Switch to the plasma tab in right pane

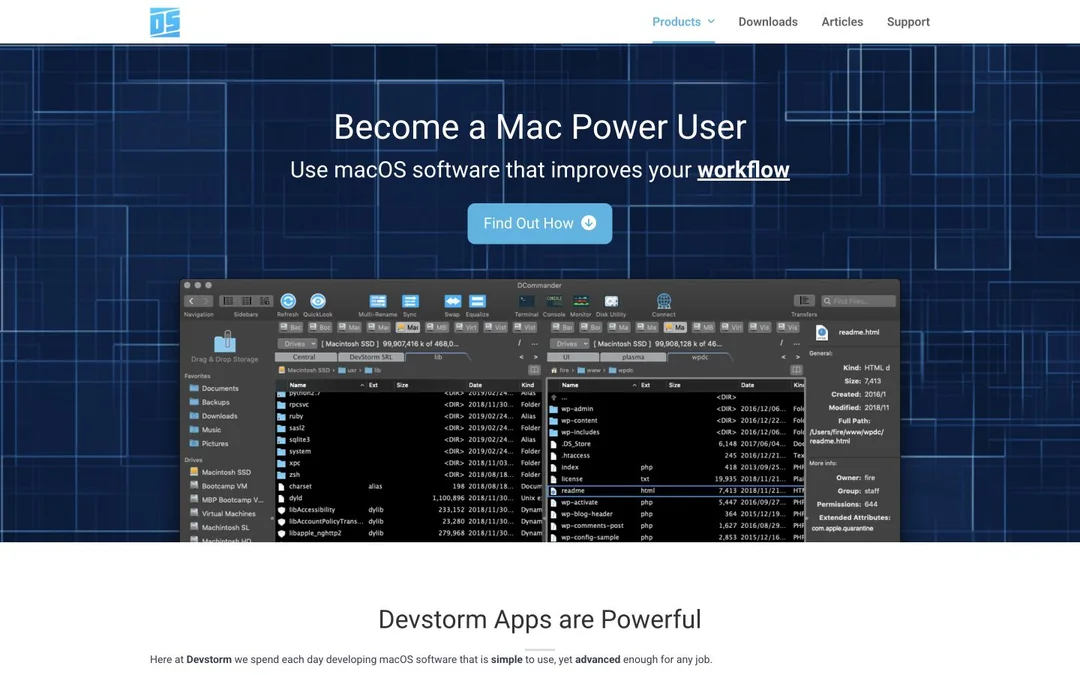click(633, 357)
